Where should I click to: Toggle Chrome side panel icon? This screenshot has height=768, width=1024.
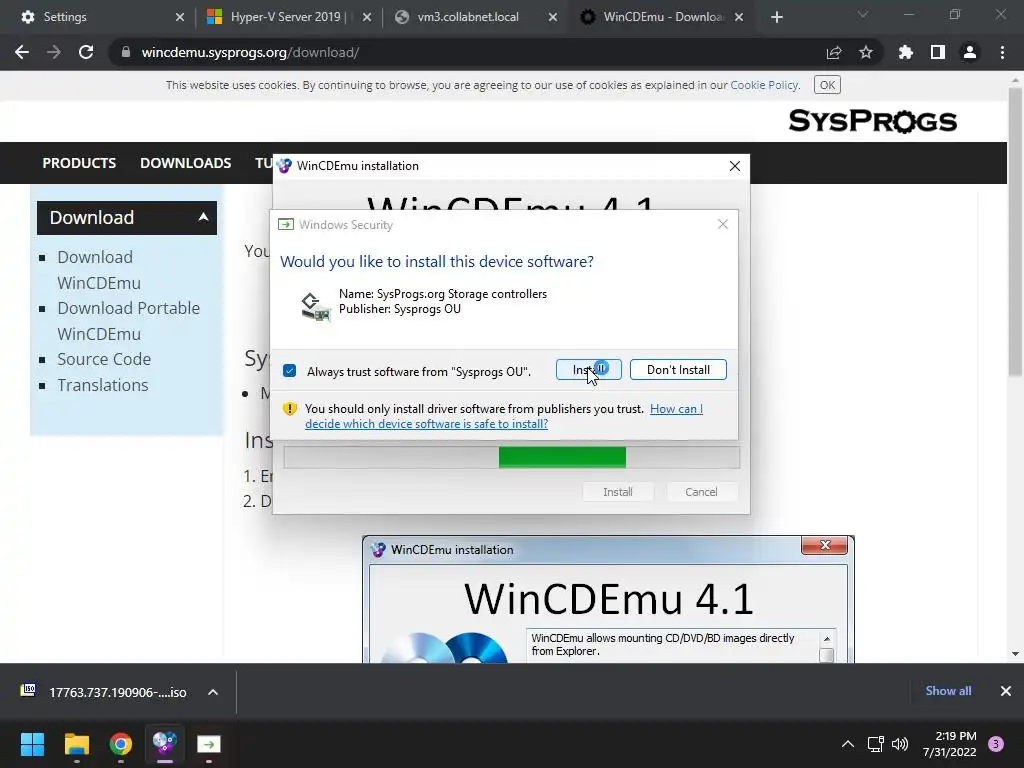[x=938, y=52]
